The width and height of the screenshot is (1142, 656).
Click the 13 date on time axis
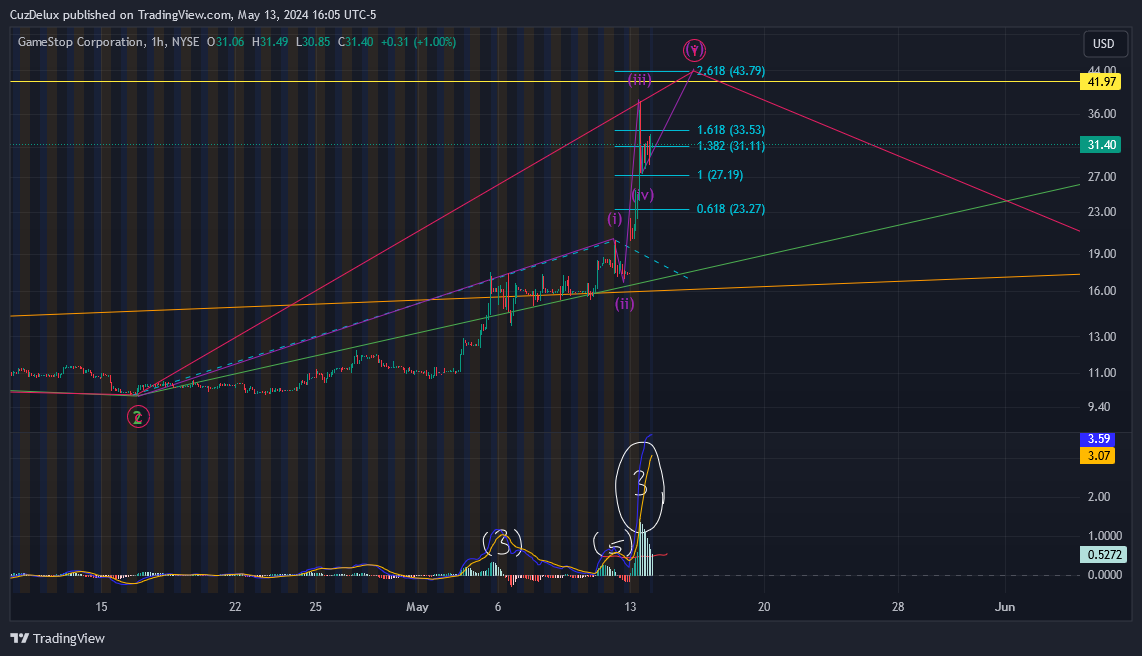click(630, 606)
